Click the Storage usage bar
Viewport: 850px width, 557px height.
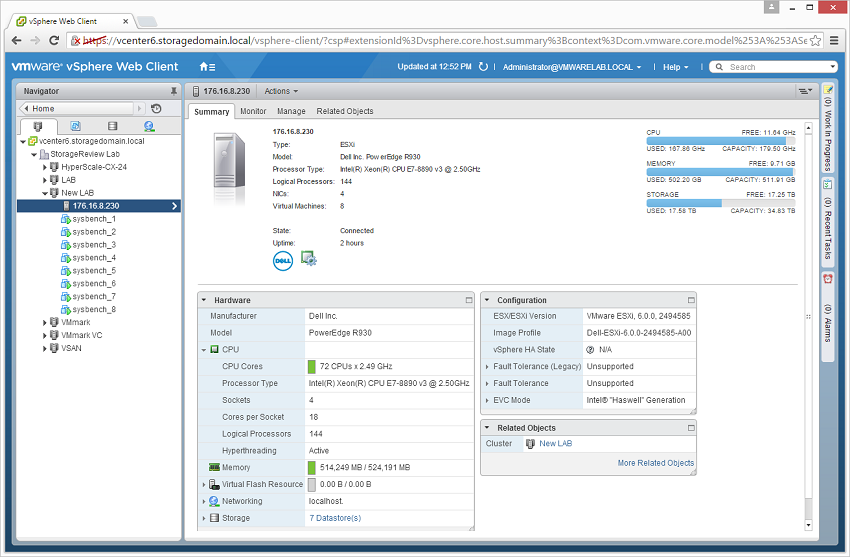[720, 203]
